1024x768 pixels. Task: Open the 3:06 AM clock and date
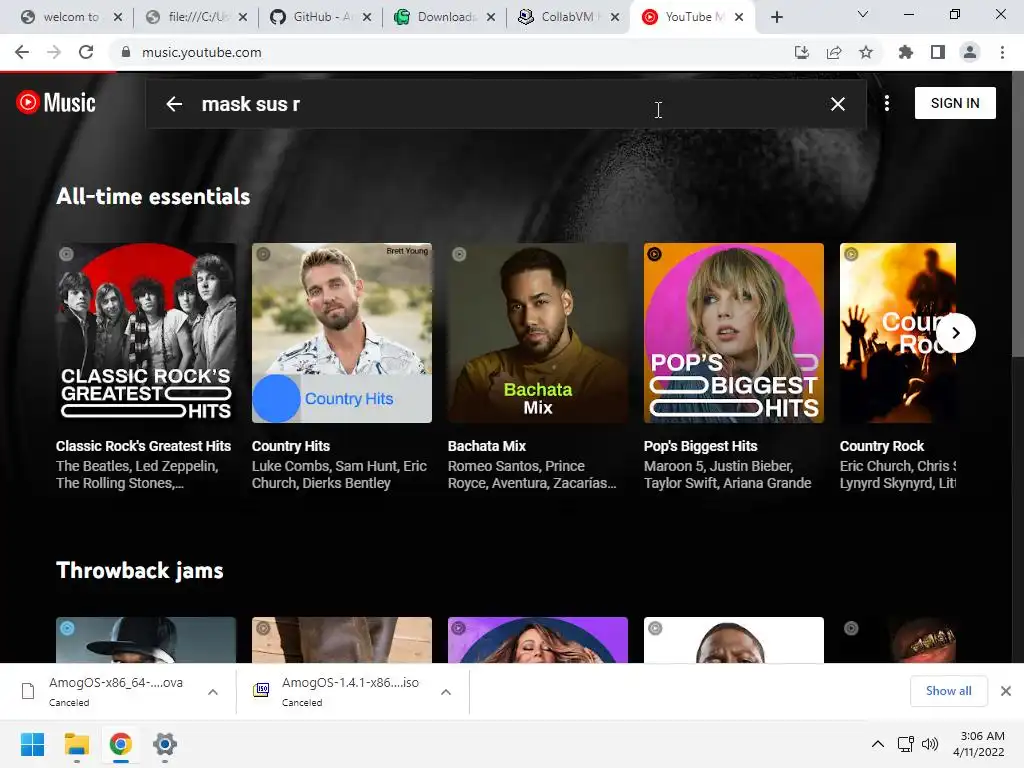pos(978,744)
